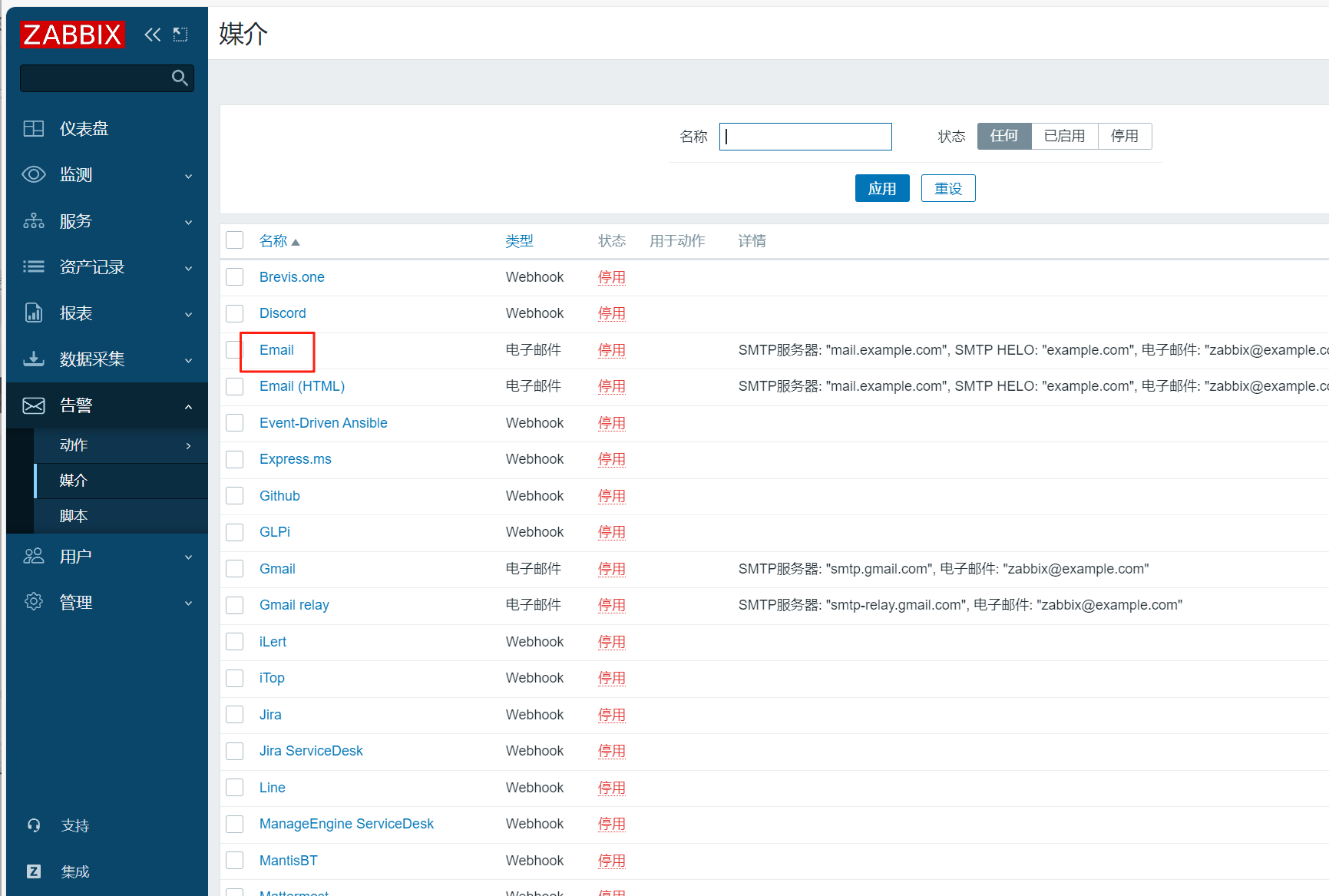Check the Discord row checkbox
The height and width of the screenshot is (896, 1329).
[235, 313]
